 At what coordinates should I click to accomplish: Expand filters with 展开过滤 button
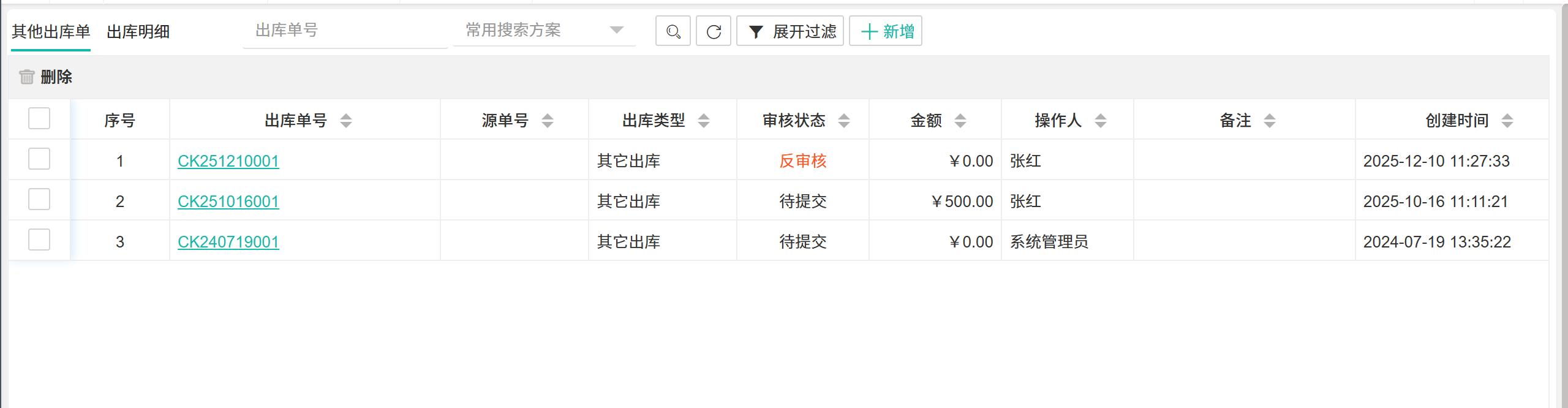(790, 31)
